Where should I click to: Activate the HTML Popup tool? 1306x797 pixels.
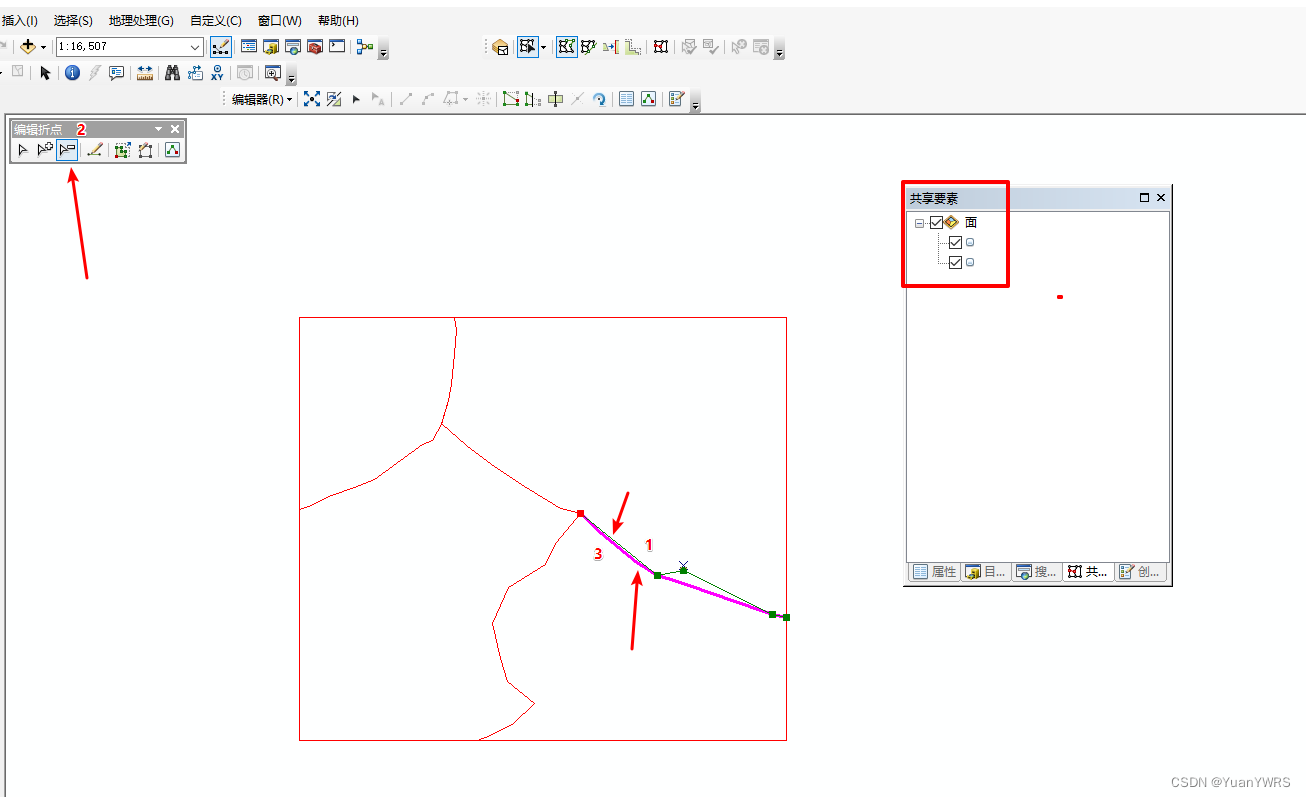pyautogui.click(x=116, y=73)
